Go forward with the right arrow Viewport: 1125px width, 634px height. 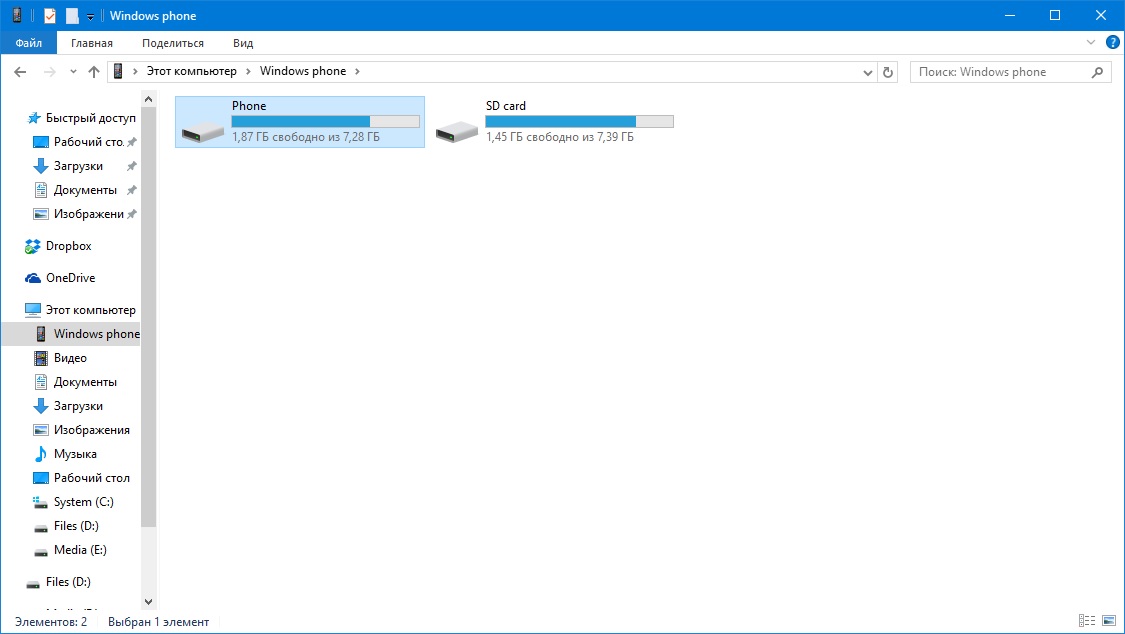click(50, 72)
